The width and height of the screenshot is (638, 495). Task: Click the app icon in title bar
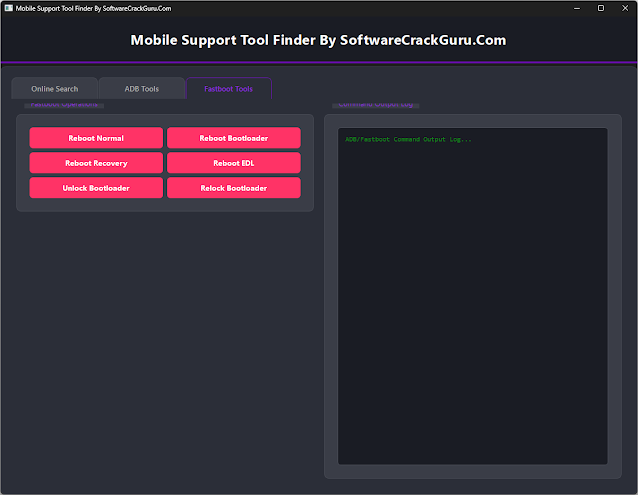pos(8,7)
